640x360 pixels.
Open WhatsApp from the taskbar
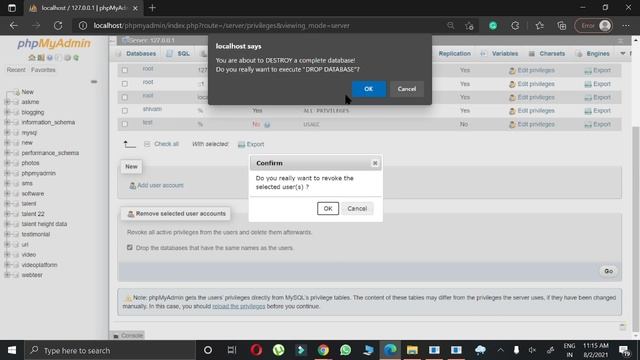(345, 350)
